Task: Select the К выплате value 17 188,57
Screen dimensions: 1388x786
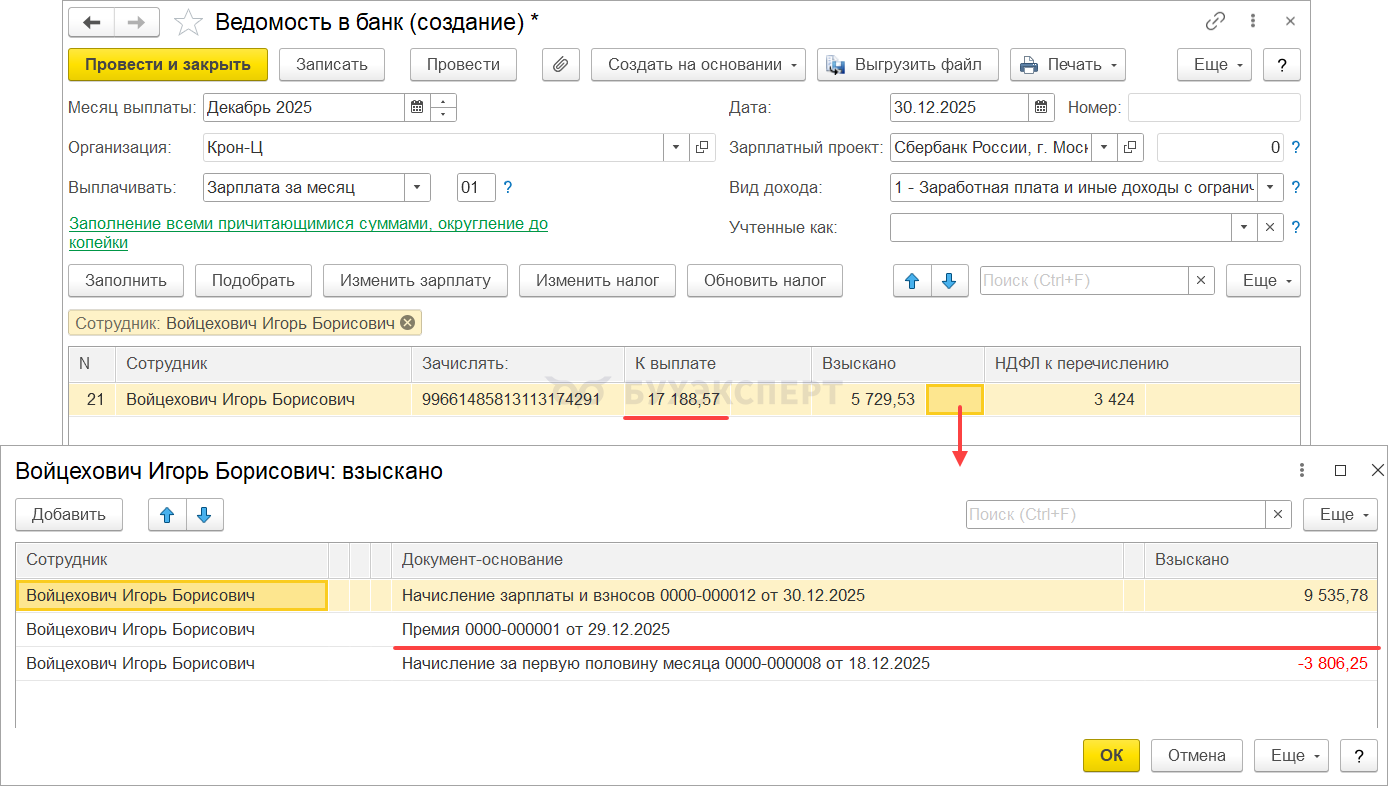Action: (x=684, y=400)
